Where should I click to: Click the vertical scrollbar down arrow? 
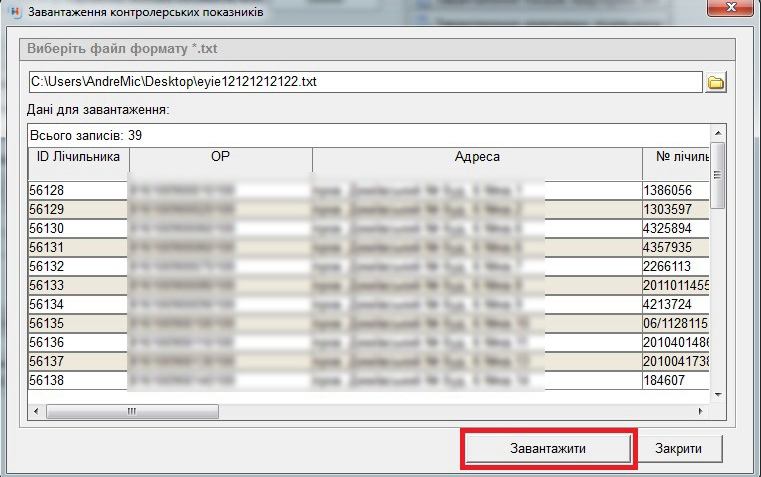coord(717,395)
